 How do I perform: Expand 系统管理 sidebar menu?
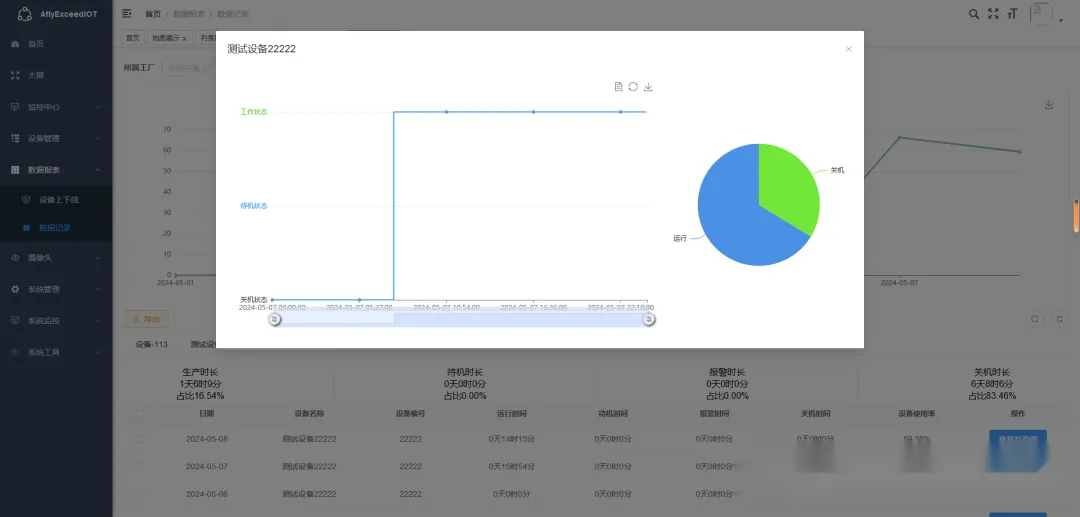(x=56, y=289)
